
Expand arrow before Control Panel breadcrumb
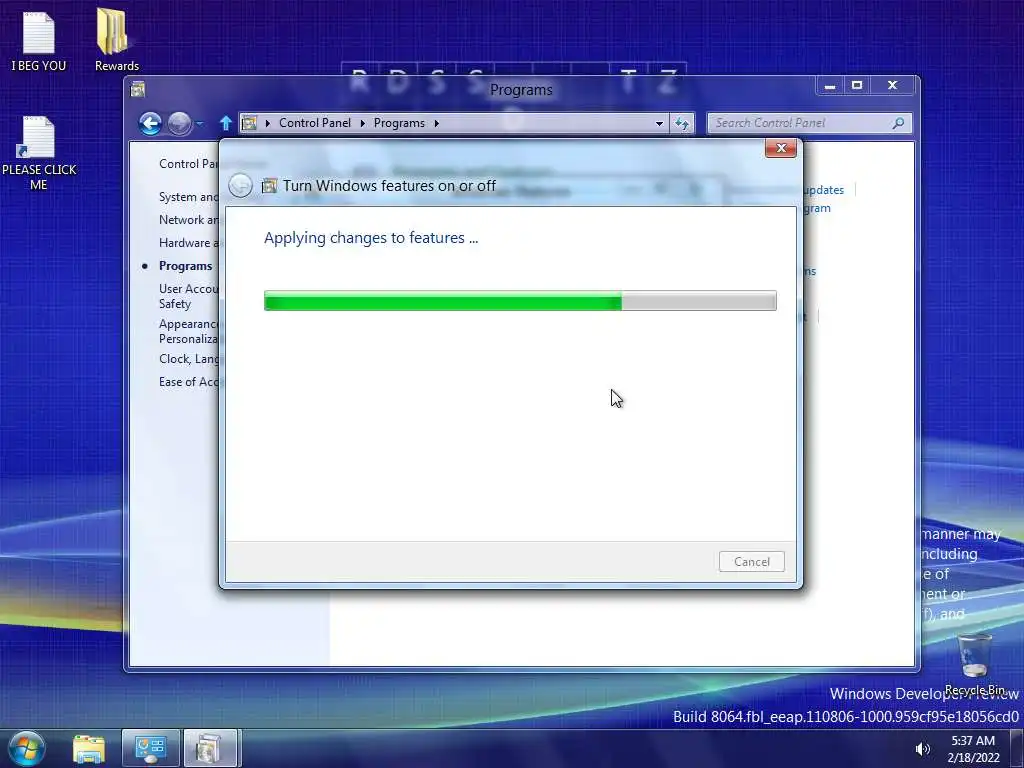267,123
